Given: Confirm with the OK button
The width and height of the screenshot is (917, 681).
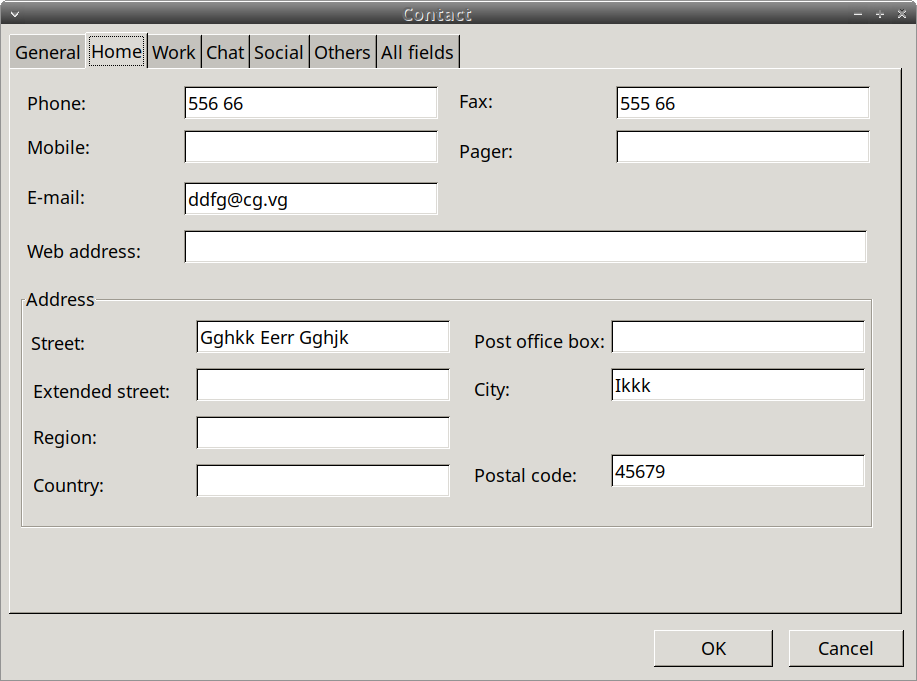Looking at the screenshot, I should click(x=713, y=648).
